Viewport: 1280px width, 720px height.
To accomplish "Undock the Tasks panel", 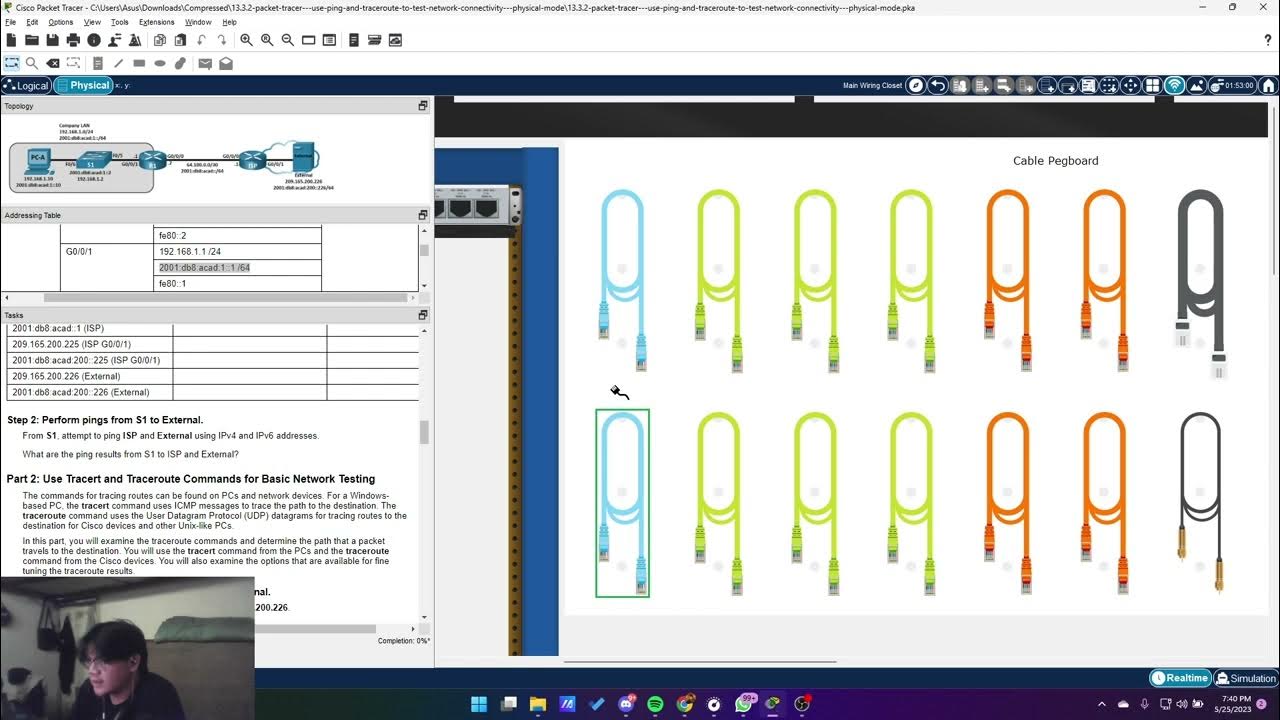I will (x=423, y=315).
